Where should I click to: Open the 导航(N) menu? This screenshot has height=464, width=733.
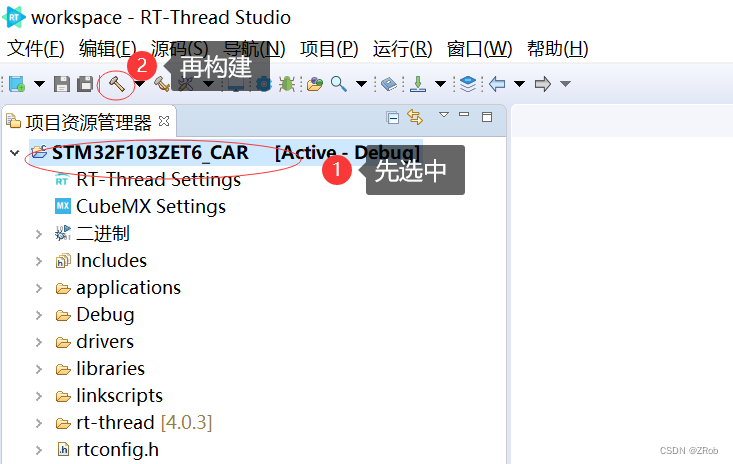click(x=254, y=48)
